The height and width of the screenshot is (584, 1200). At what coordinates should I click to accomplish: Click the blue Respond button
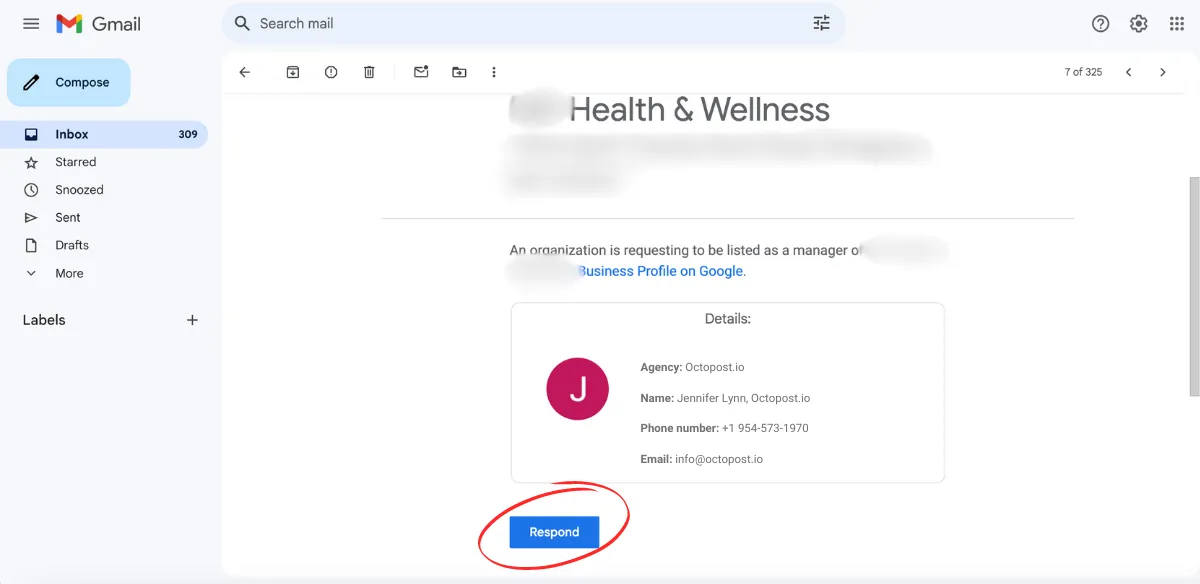(x=554, y=532)
